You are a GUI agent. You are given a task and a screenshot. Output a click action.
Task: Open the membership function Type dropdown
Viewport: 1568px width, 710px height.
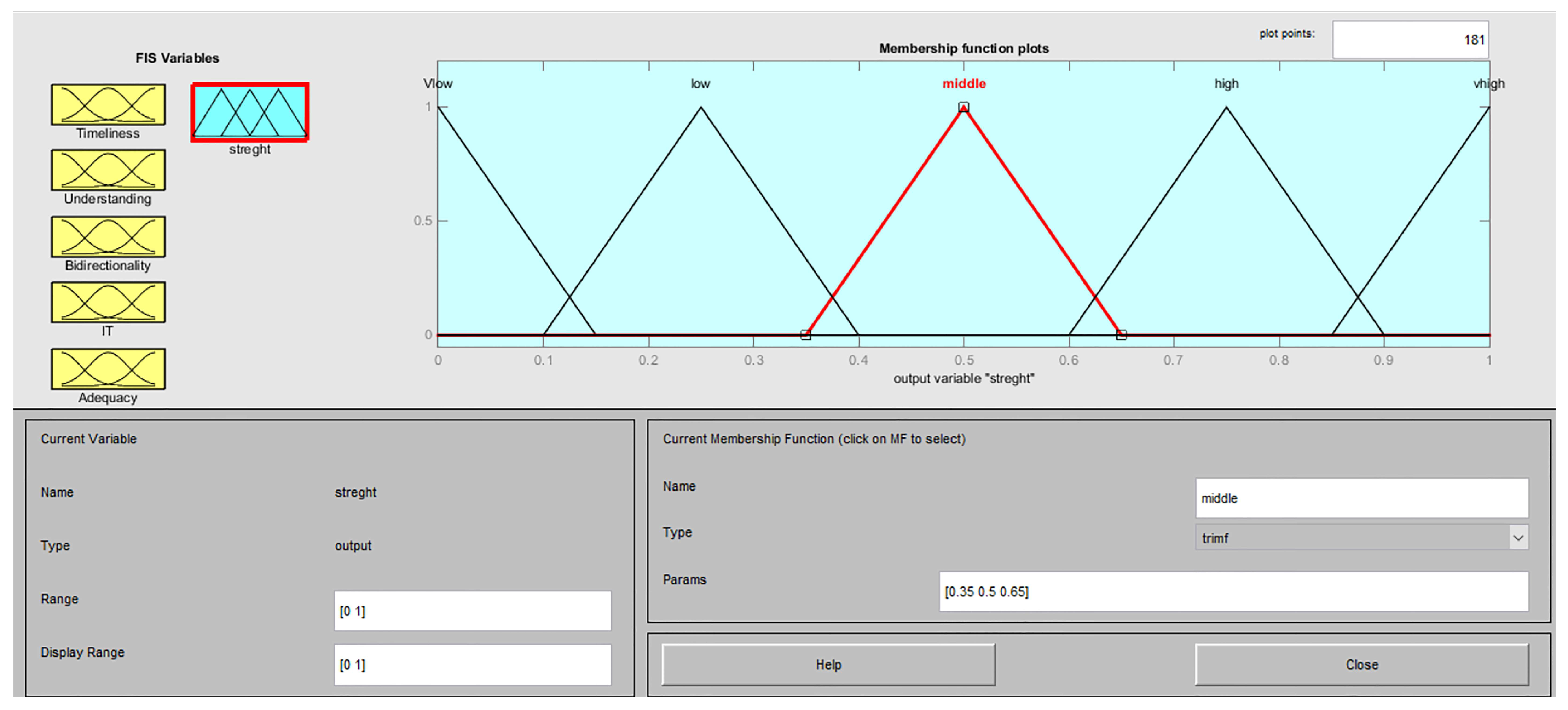(1361, 538)
